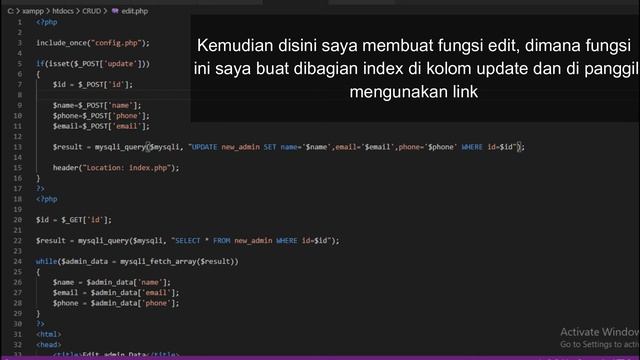Click the <html> tag on line 31
Viewport: 640px width, 360px height.
coord(49,334)
